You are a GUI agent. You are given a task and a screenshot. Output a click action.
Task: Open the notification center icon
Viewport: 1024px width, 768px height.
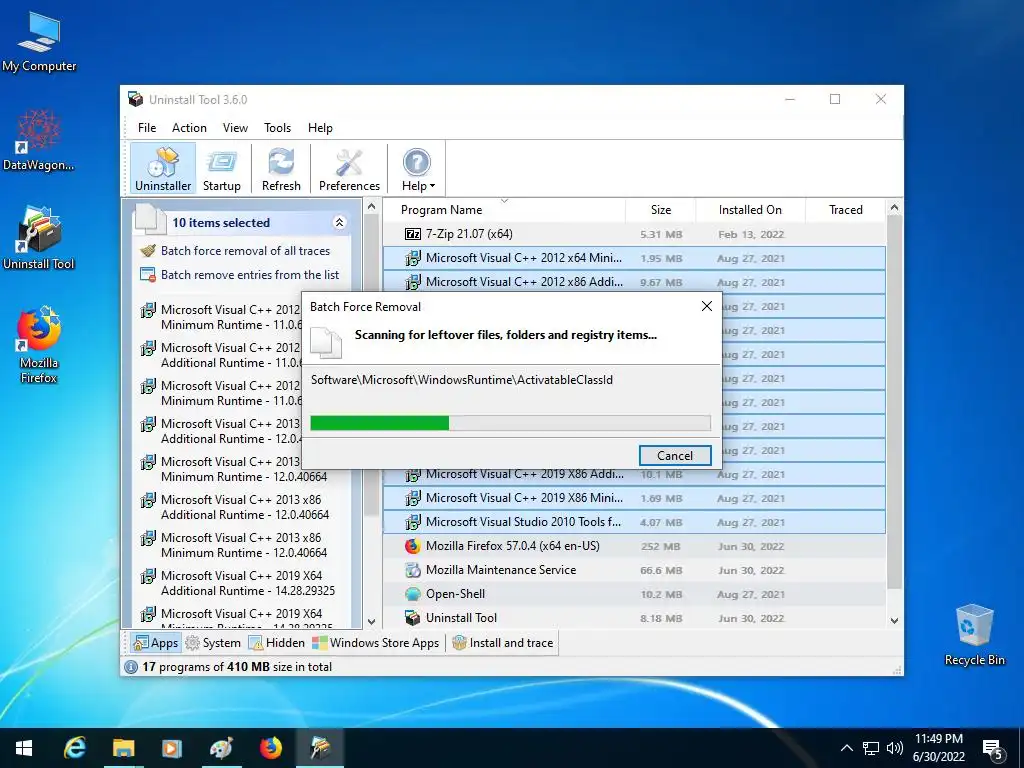[x=993, y=749]
